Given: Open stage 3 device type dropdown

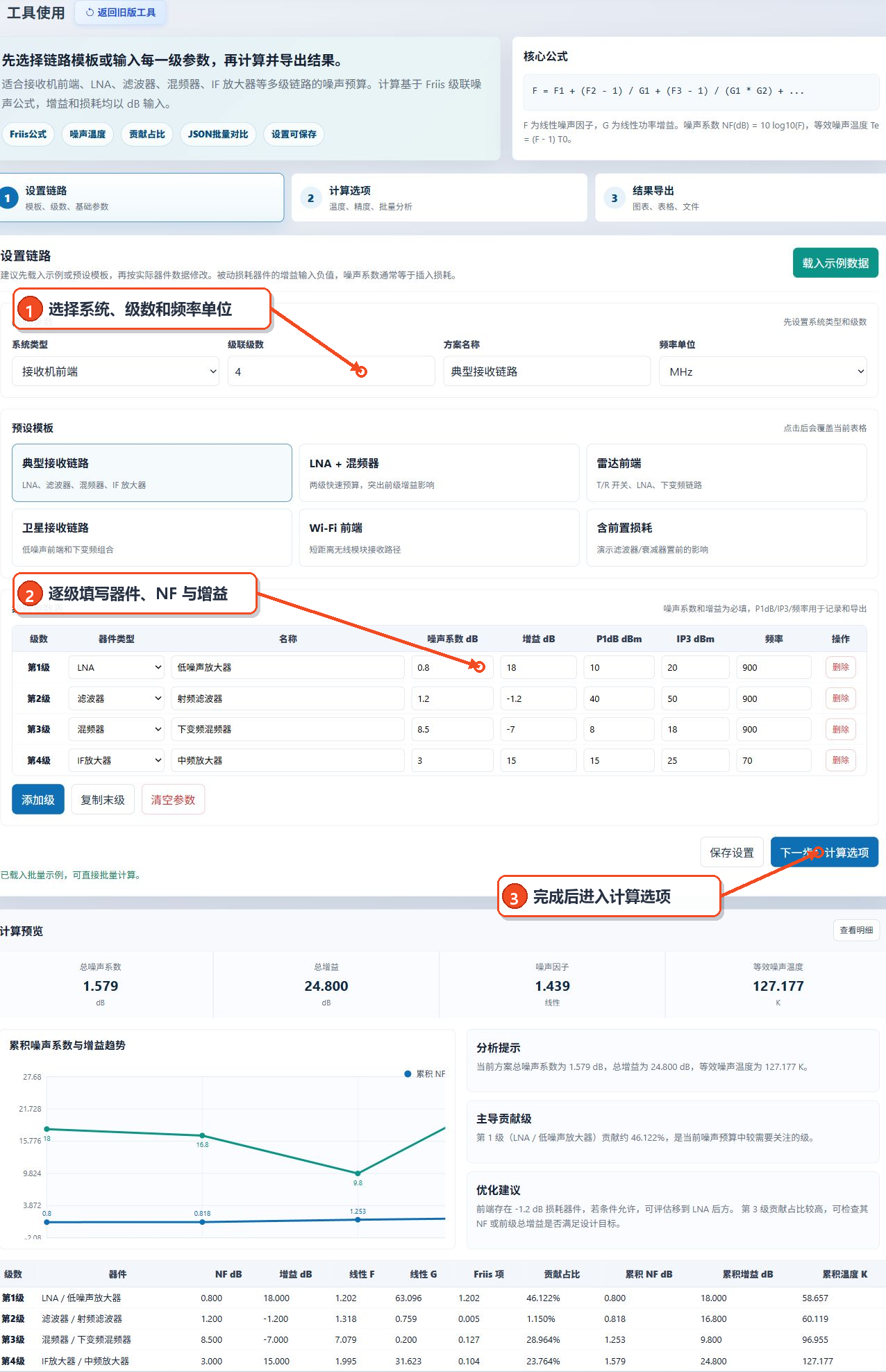Looking at the screenshot, I should tap(117, 729).
